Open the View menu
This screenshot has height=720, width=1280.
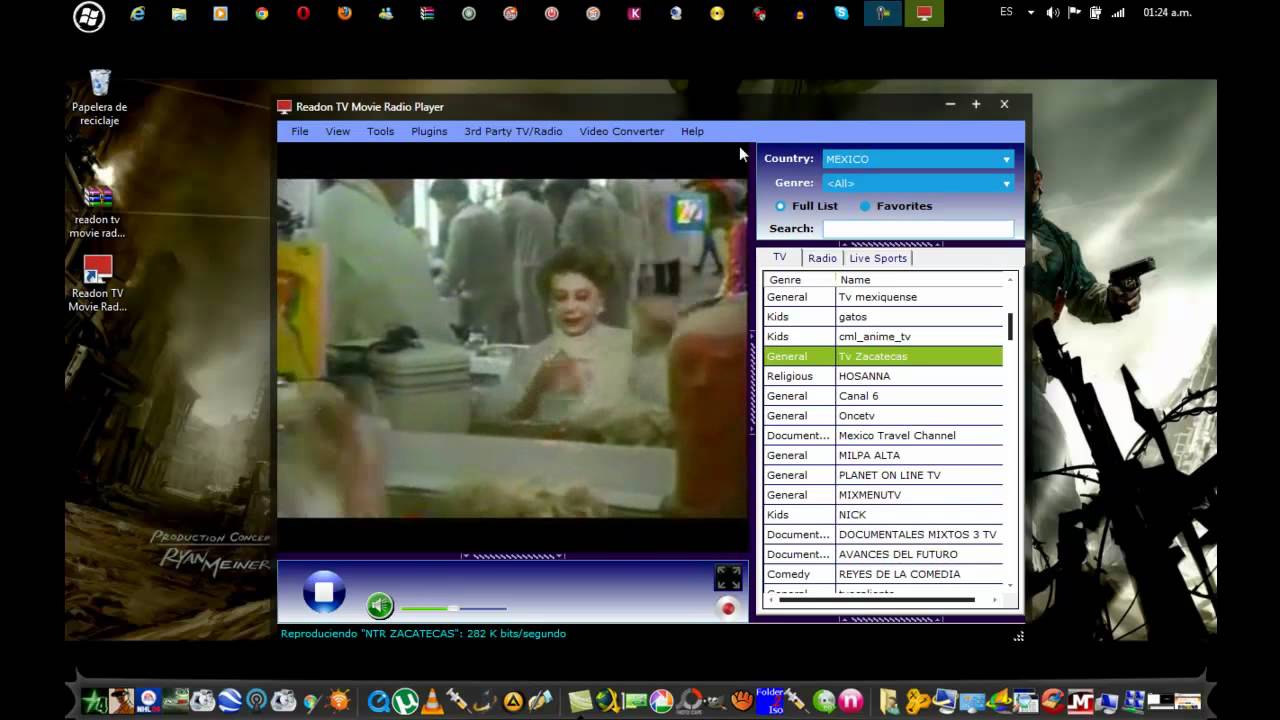338,131
